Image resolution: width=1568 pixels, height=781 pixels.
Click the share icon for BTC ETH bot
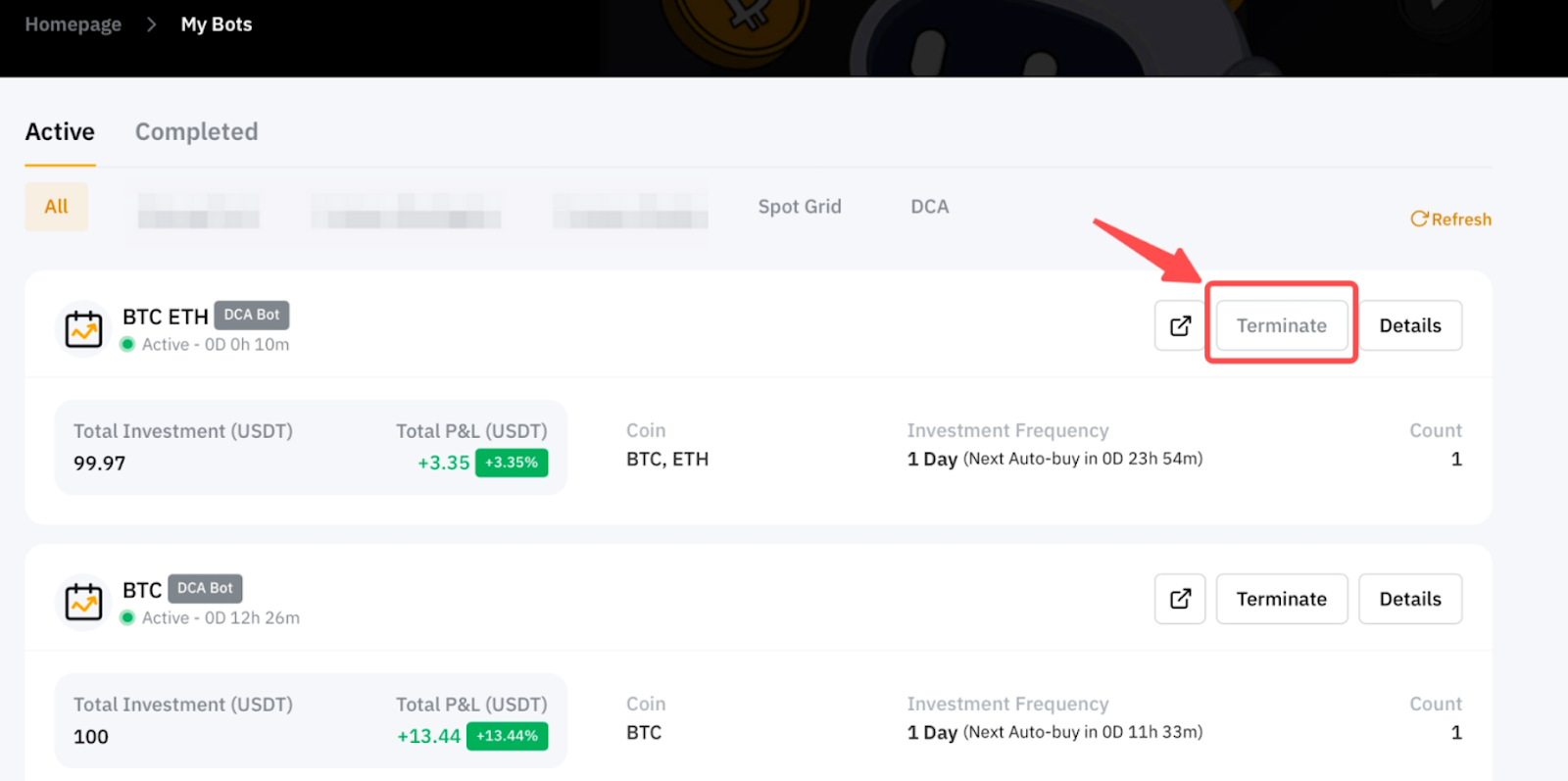coord(1180,325)
